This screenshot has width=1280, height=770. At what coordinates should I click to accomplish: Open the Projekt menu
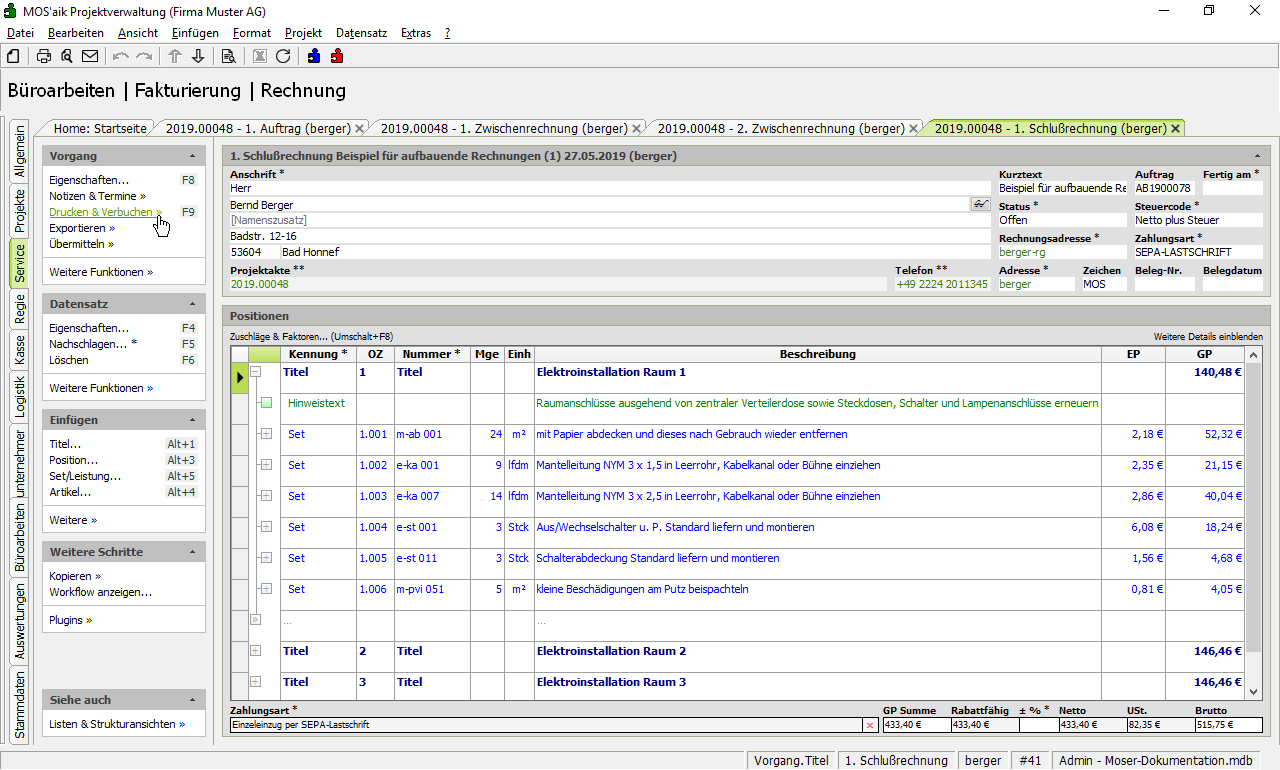303,33
